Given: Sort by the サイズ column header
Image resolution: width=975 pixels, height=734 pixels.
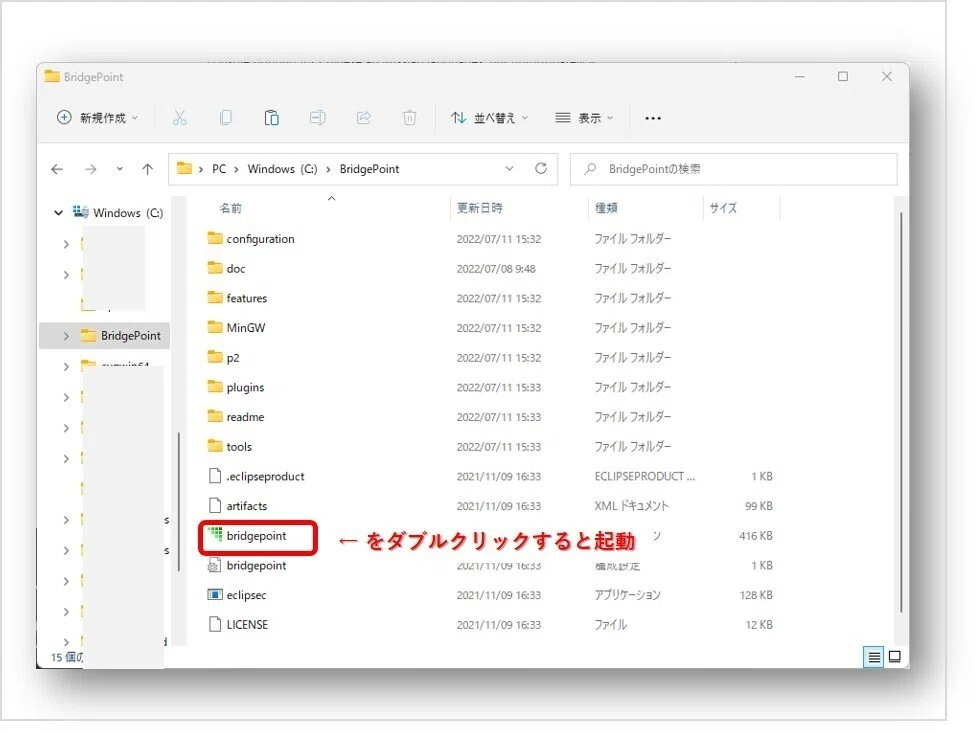Looking at the screenshot, I should click(x=723, y=208).
